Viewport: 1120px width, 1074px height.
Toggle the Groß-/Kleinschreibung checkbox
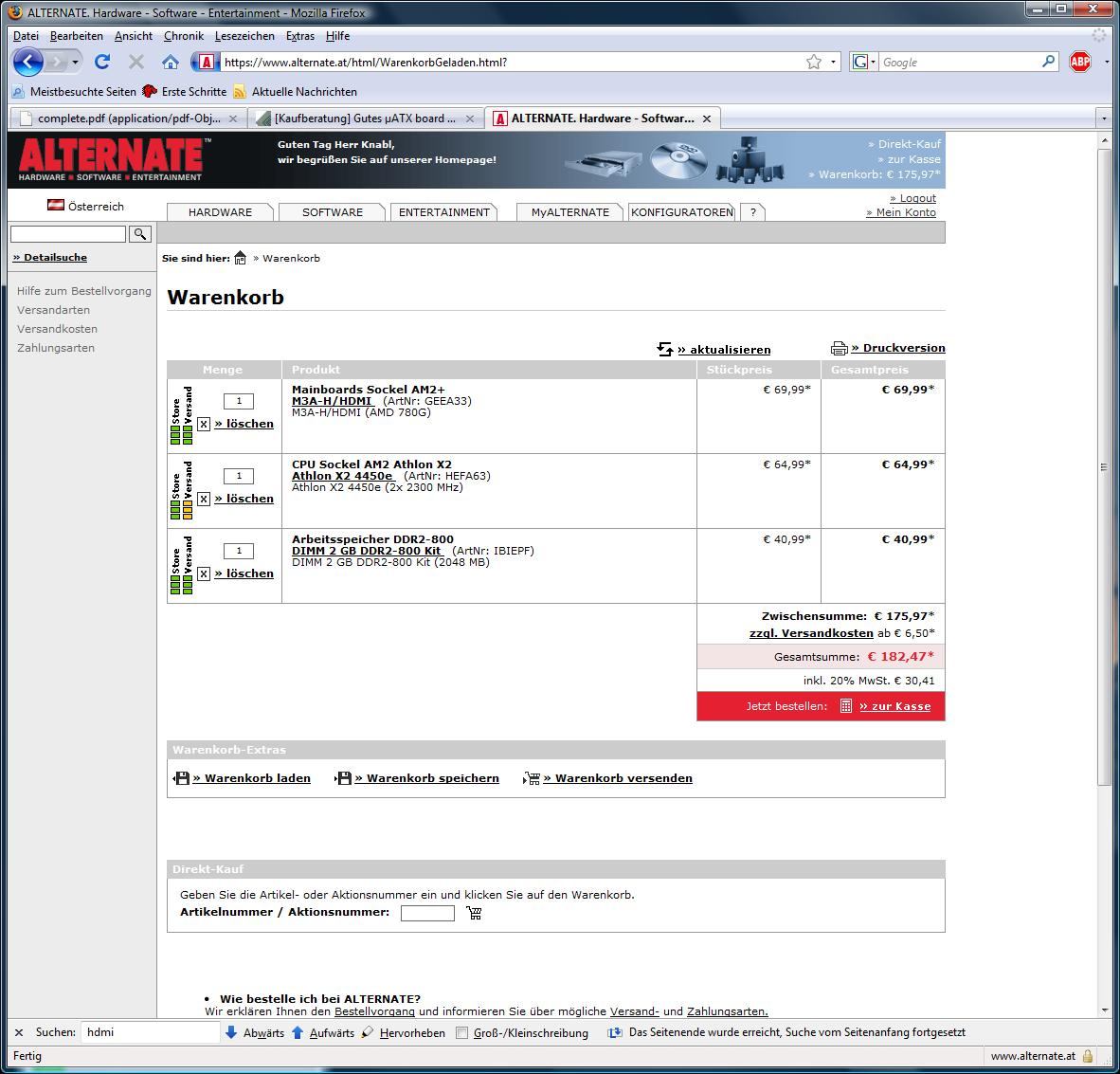point(462,1032)
